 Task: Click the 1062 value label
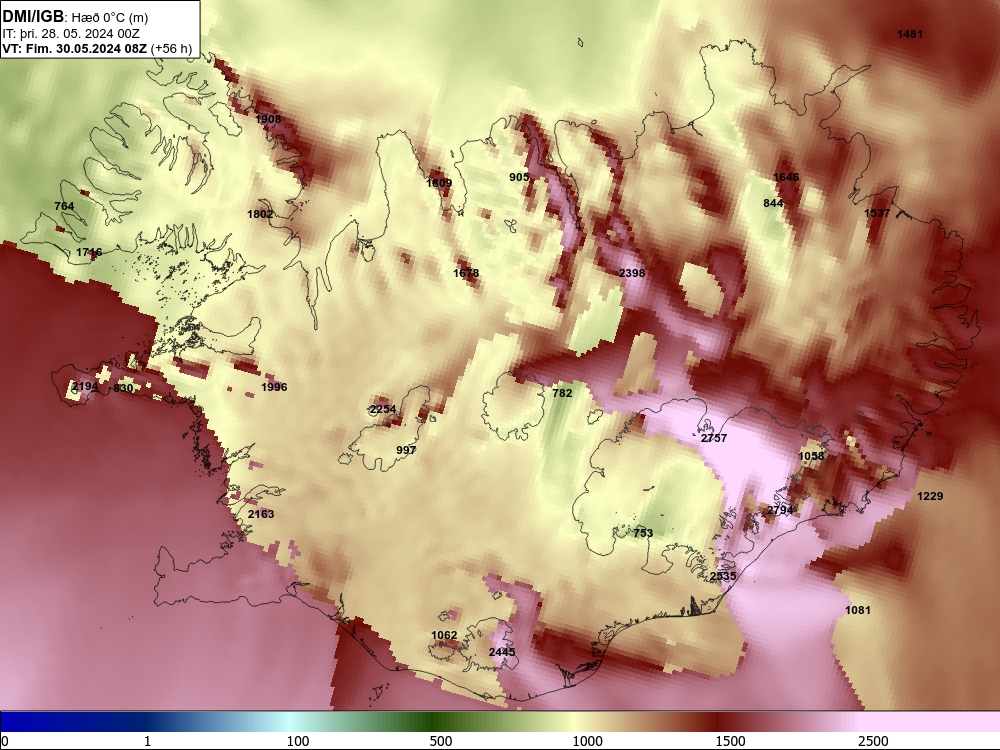(x=444, y=635)
